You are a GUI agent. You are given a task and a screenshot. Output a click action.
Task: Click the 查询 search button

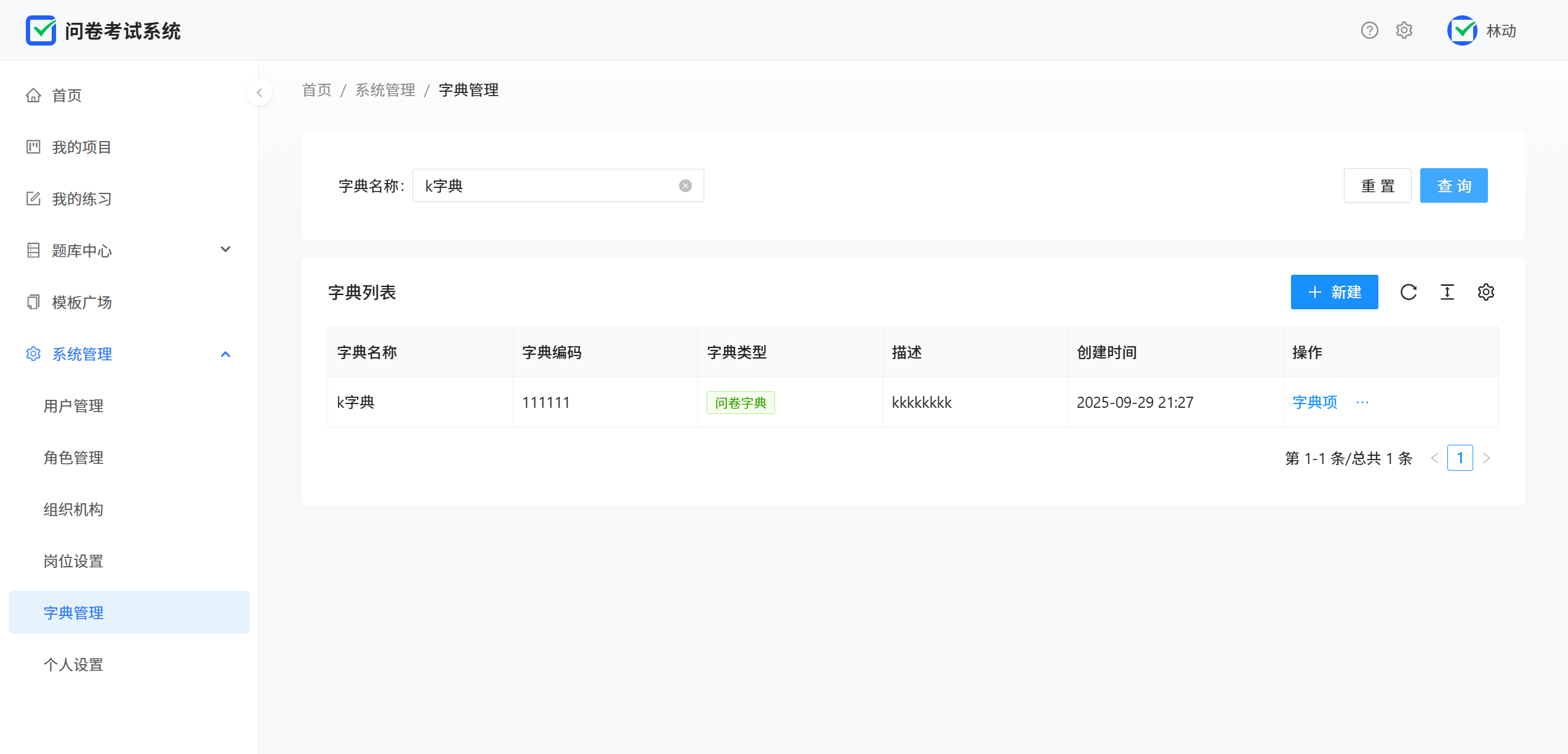pos(1453,185)
